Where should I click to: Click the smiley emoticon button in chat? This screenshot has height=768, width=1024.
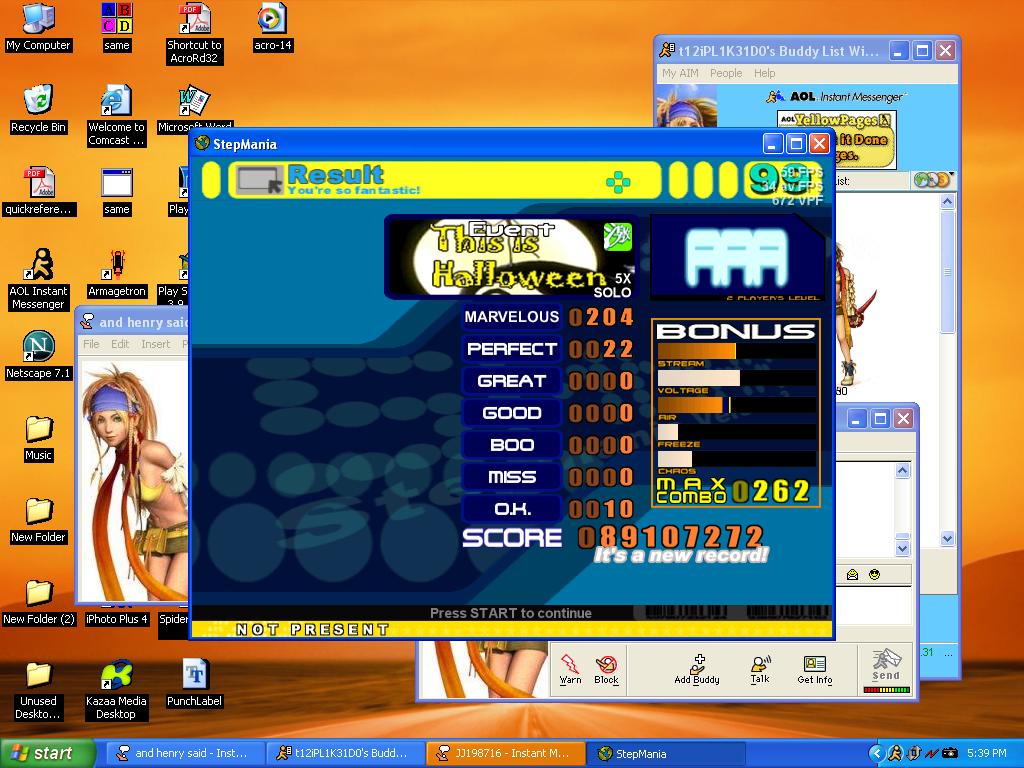coord(874,575)
